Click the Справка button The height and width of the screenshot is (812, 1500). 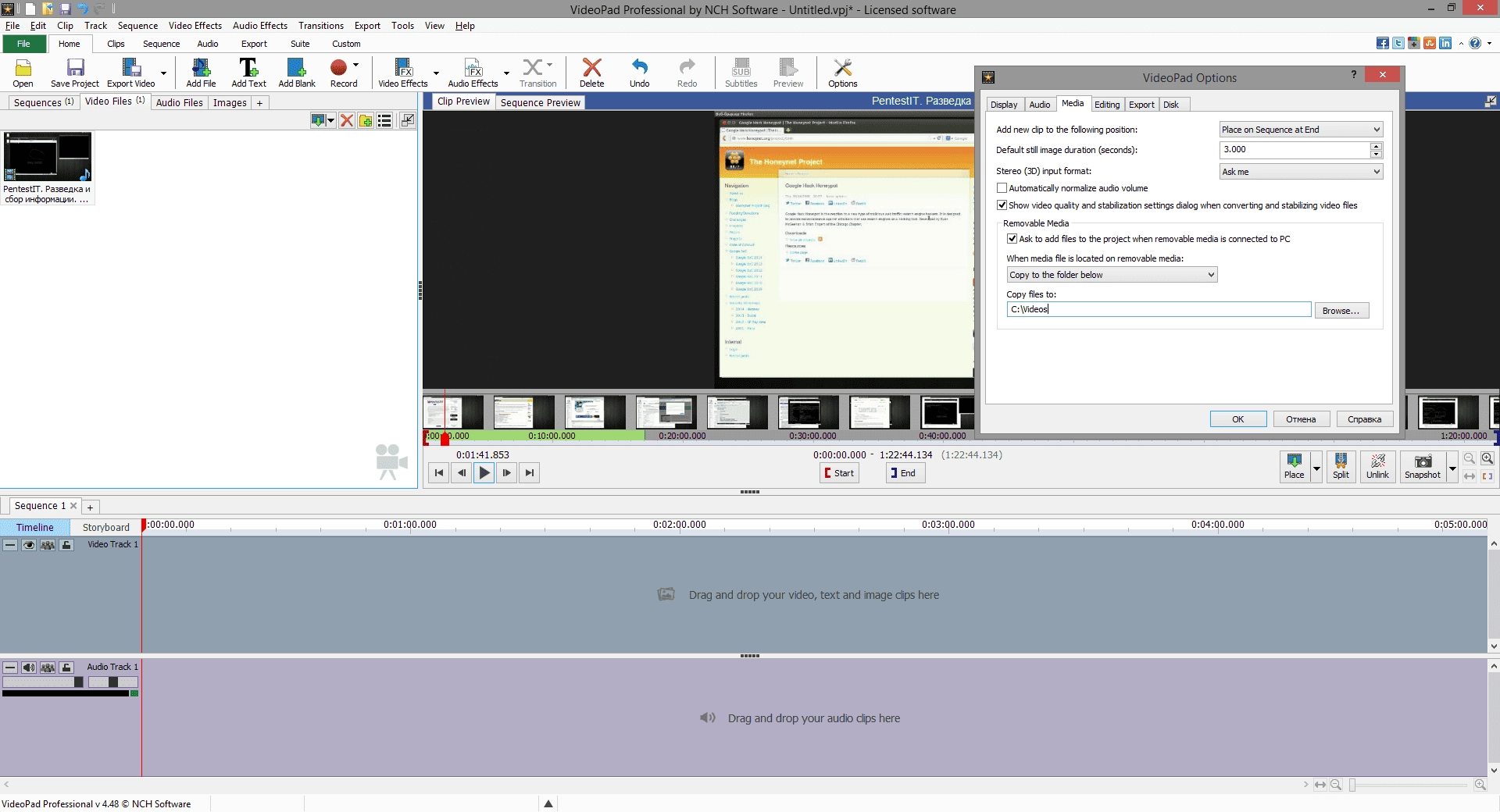[x=1364, y=419]
